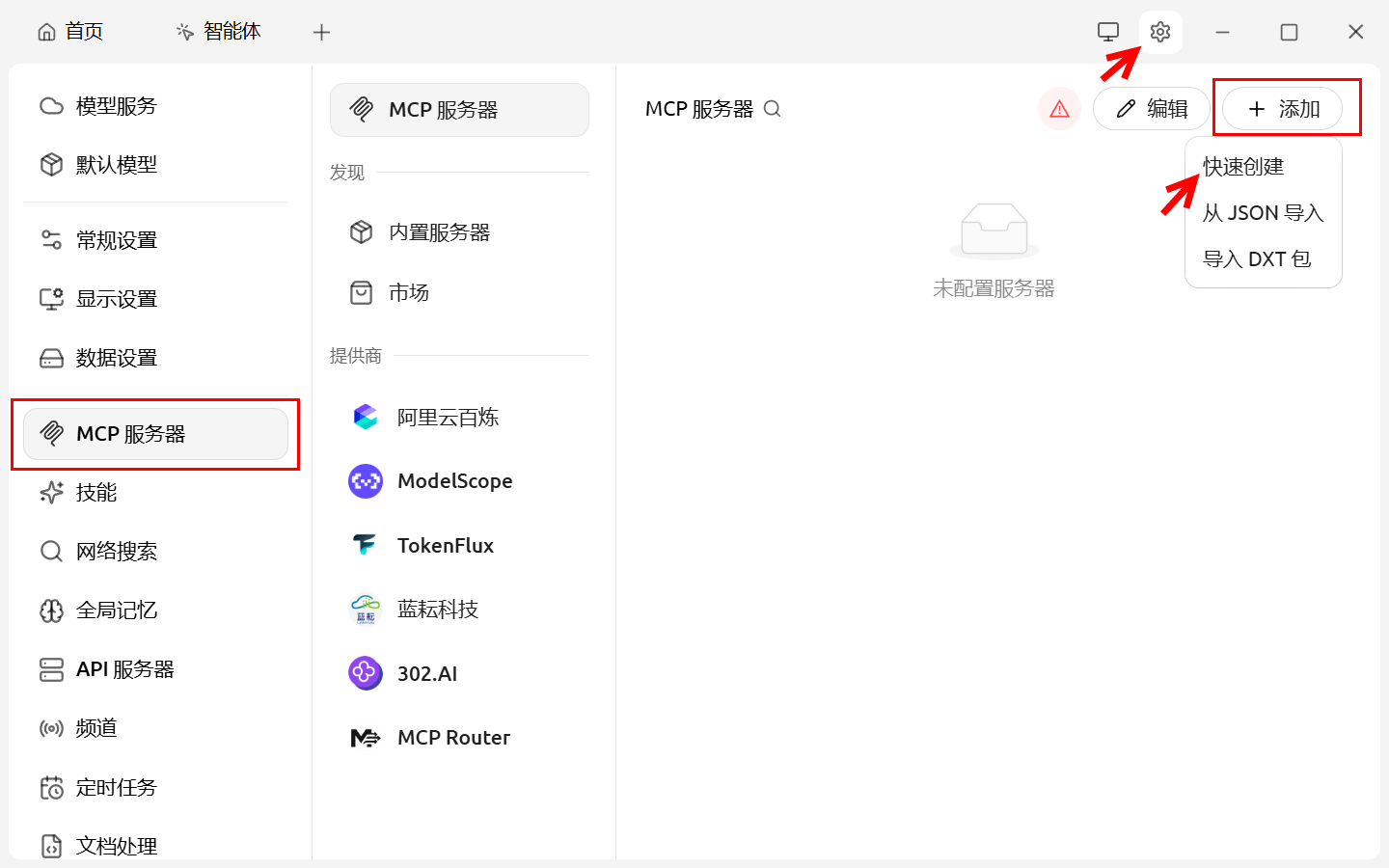Open 模型服务 in the settings sidebar
1389x868 pixels.
point(116,106)
